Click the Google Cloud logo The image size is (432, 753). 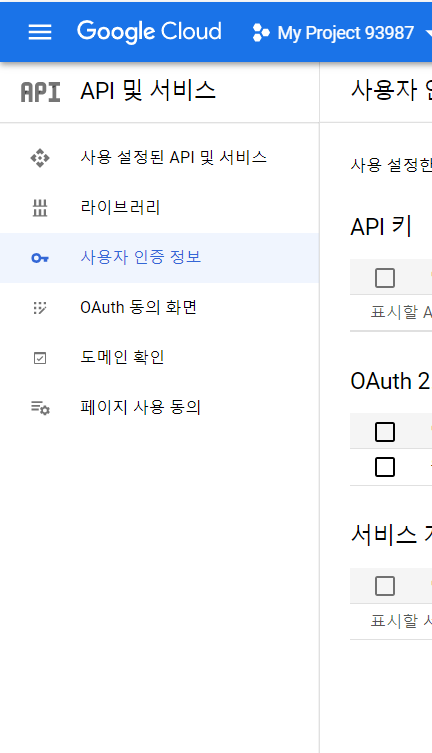pos(149,32)
